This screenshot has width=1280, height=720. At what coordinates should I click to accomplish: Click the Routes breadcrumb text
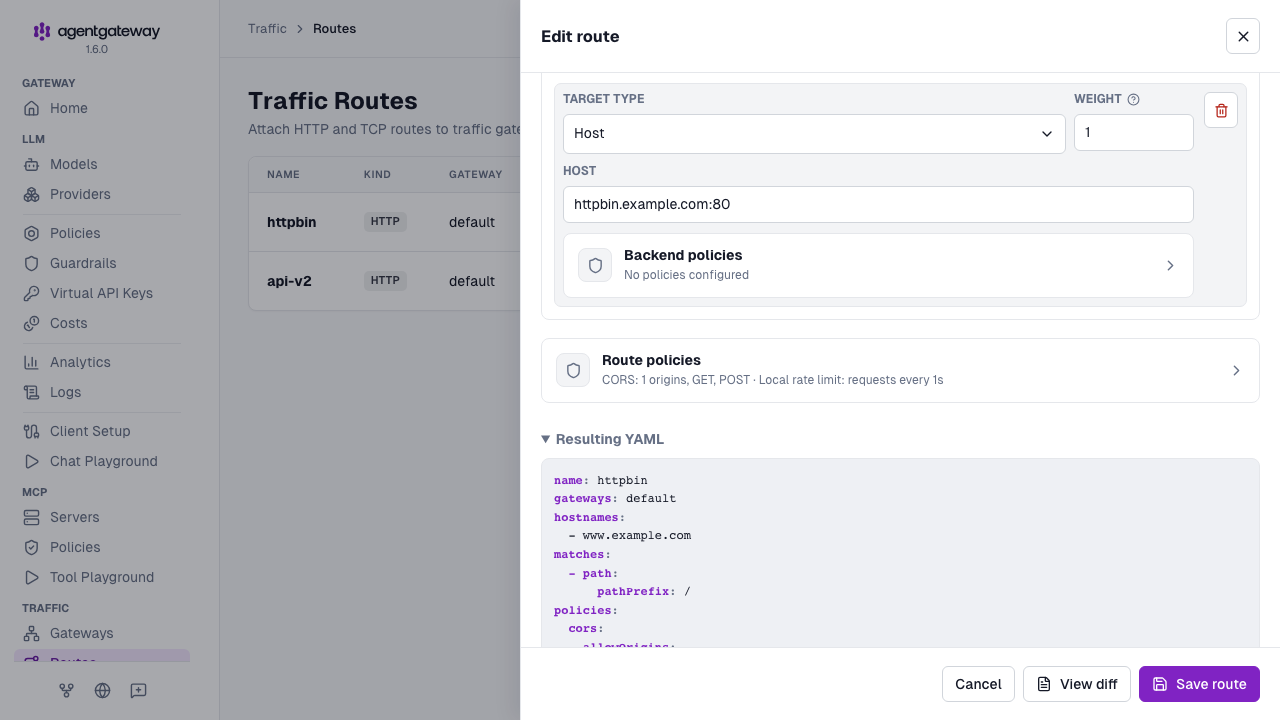pyautogui.click(x=334, y=28)
